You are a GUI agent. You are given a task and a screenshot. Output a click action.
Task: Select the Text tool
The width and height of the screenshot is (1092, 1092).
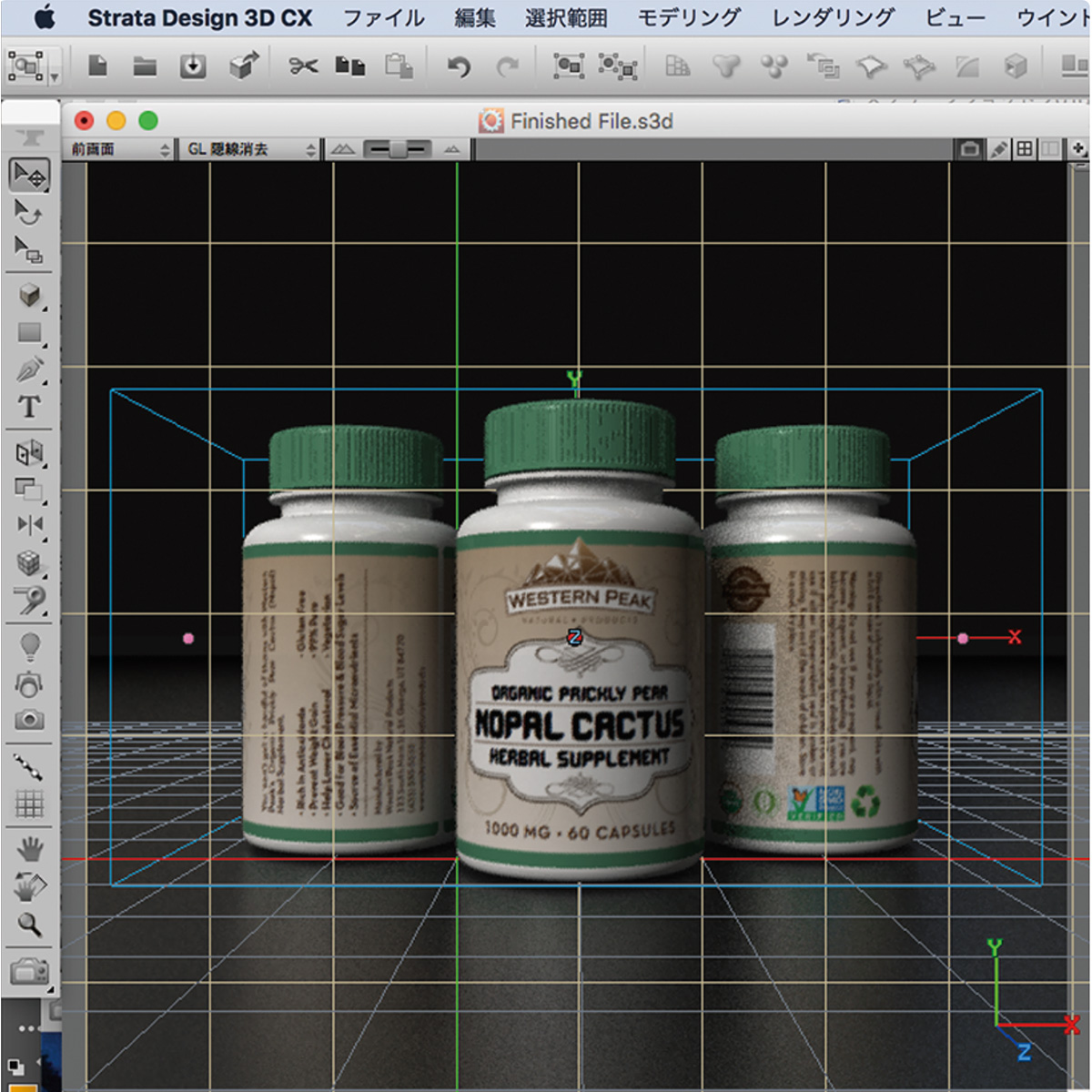29,407
